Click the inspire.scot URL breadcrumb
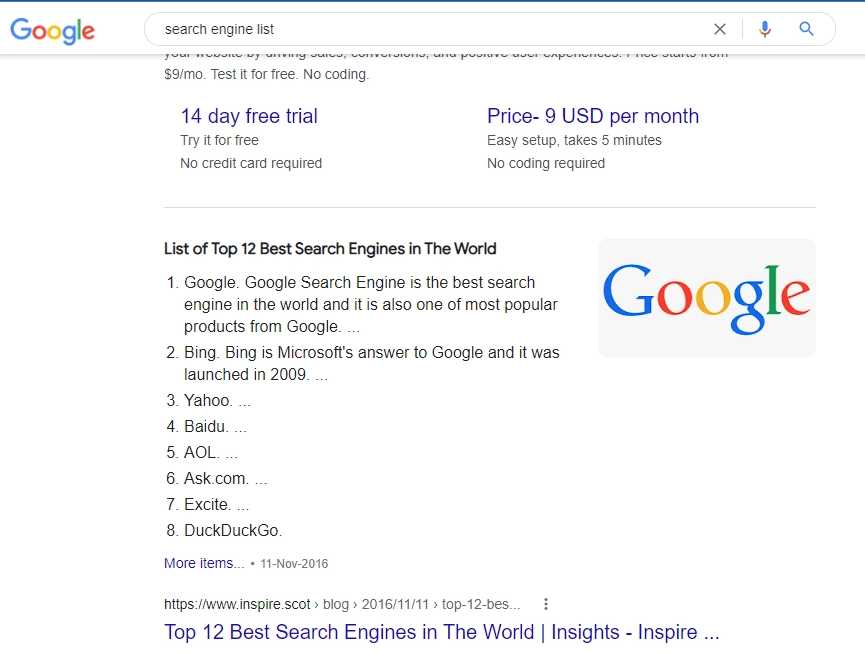 pos(342,604)
